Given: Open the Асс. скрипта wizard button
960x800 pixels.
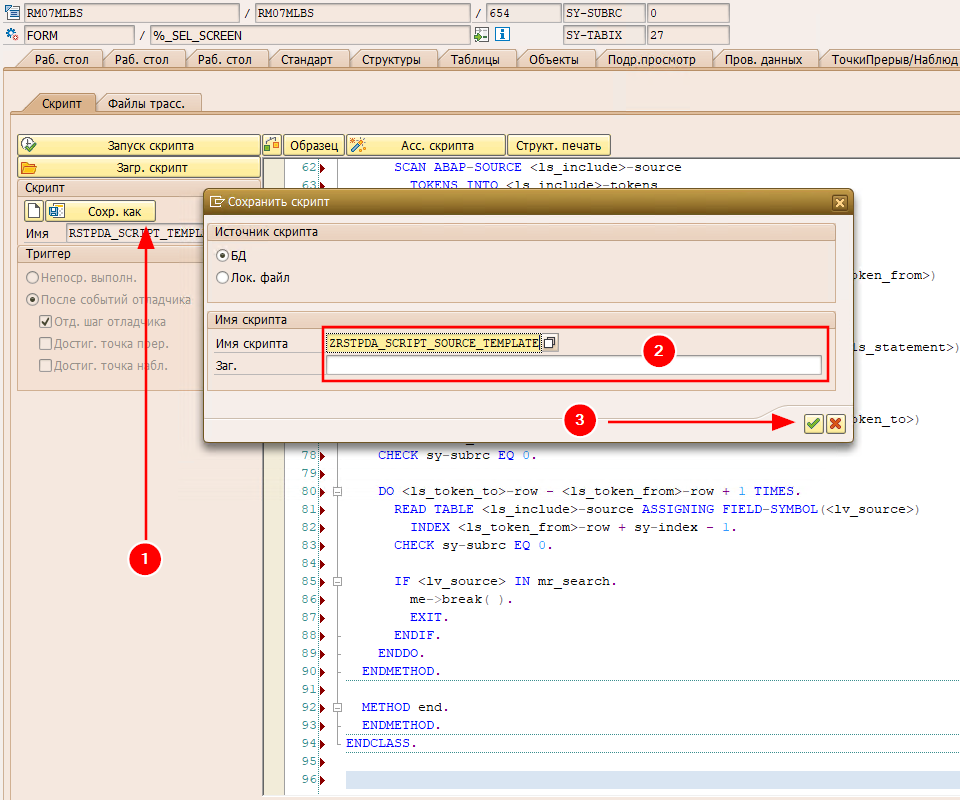Looking at the screenshot, I should click(425, 145).
